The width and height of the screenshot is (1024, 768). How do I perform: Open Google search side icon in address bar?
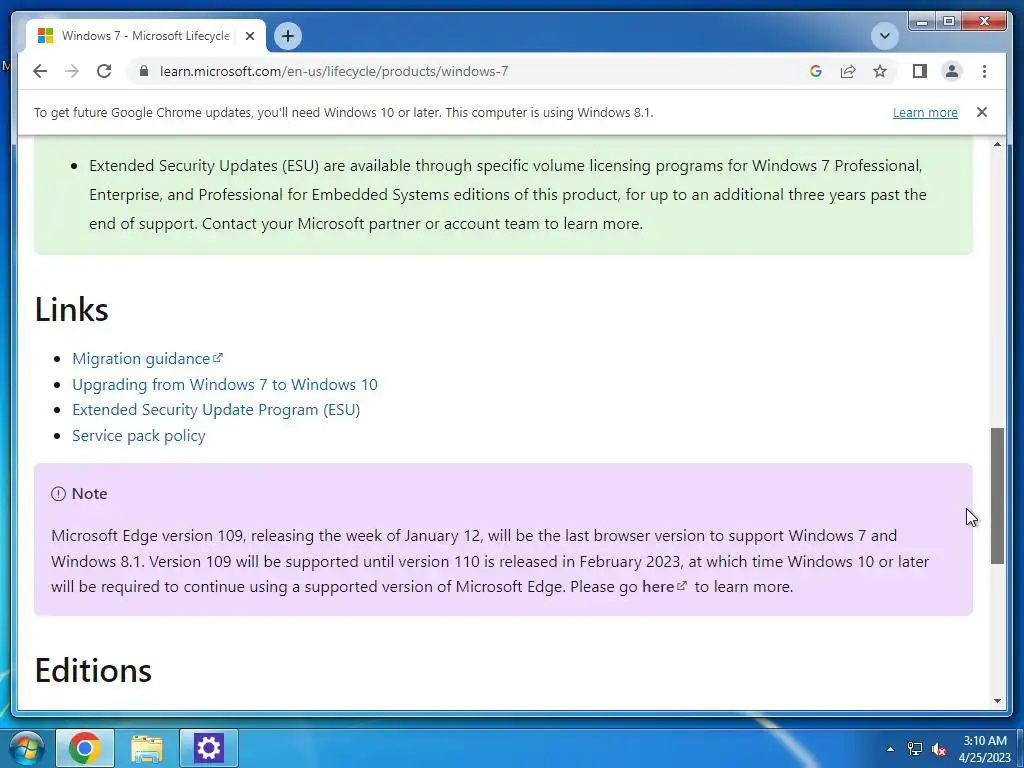pyautogui.click(x=816, y=71)
